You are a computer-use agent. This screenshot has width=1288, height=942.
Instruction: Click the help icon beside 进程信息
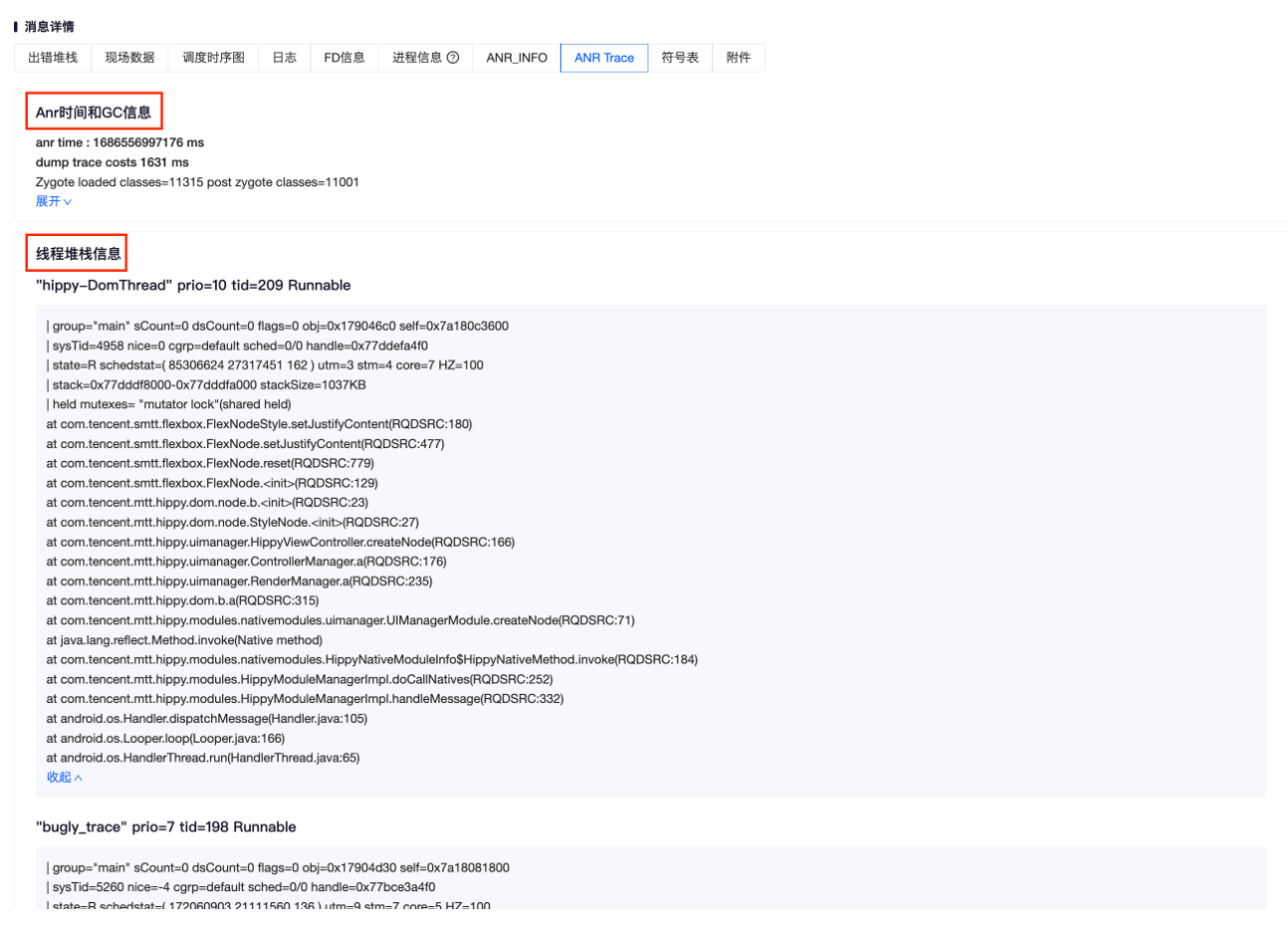point(453,58)
